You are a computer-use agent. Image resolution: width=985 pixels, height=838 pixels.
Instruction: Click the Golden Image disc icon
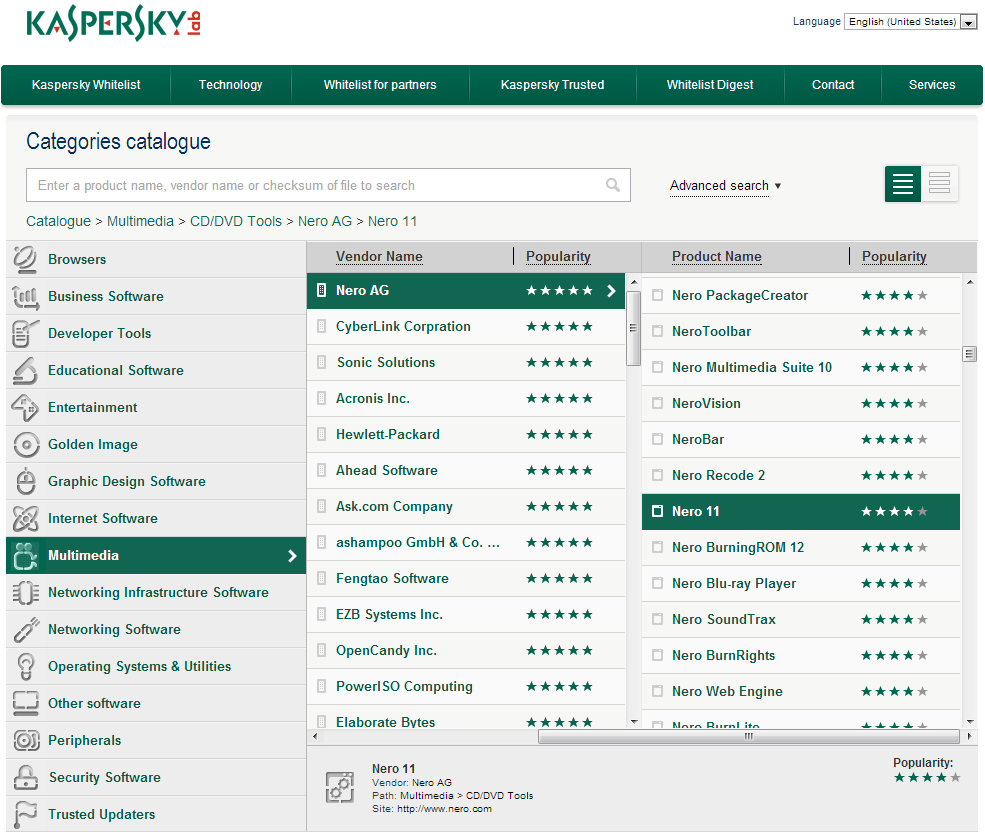[26, 445]
